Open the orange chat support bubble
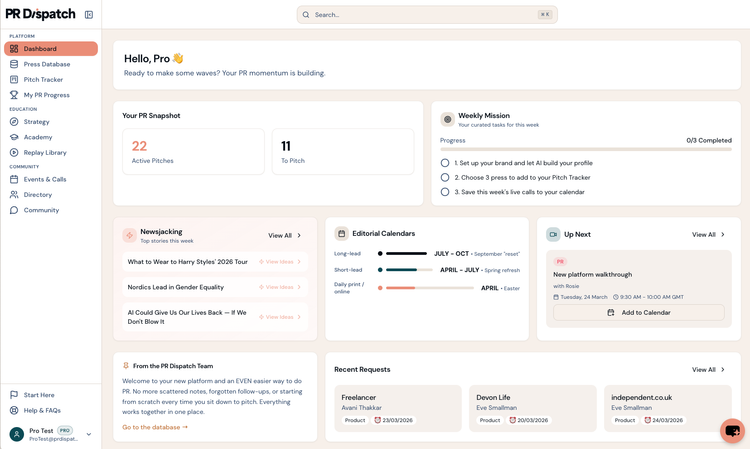 (732, 431)
